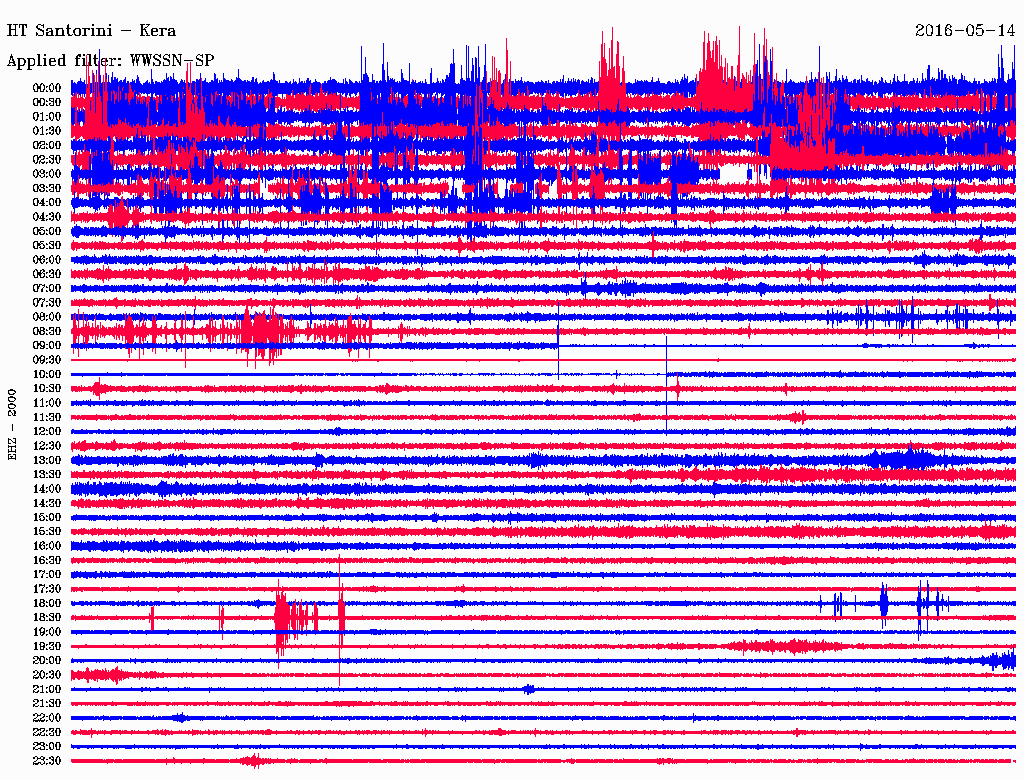Select the 15:30 time label

pyautogui.click(x=47, y=532)
